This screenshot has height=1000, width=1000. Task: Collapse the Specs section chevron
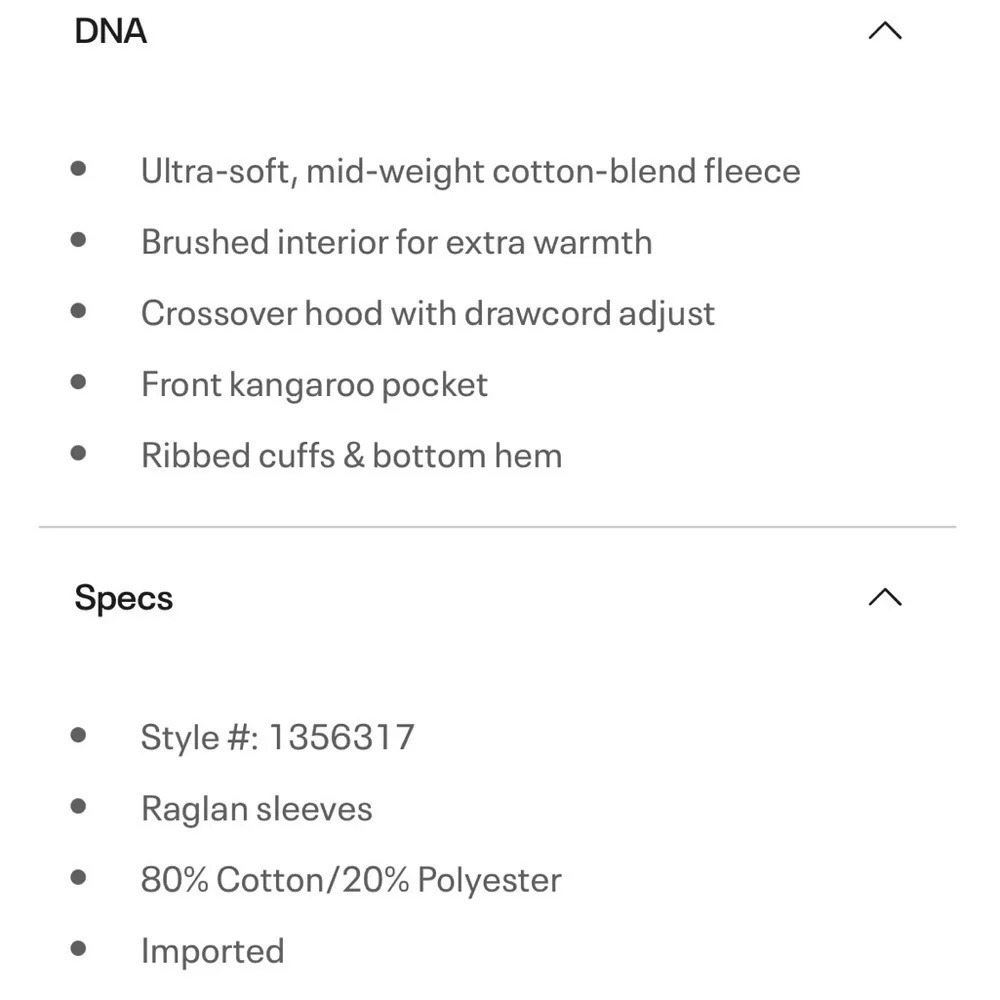click(885, 597)
